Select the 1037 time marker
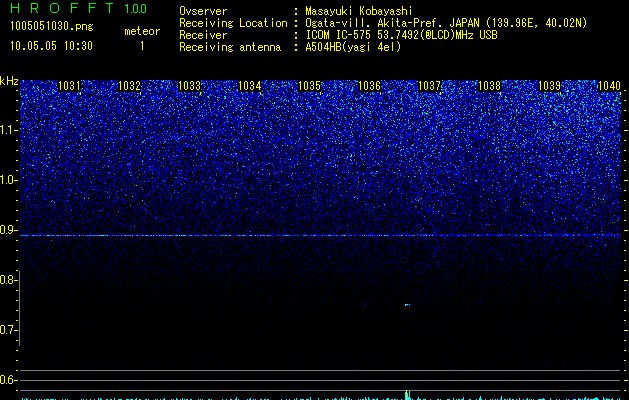The image size is (629, 400). tap(429, 86)
